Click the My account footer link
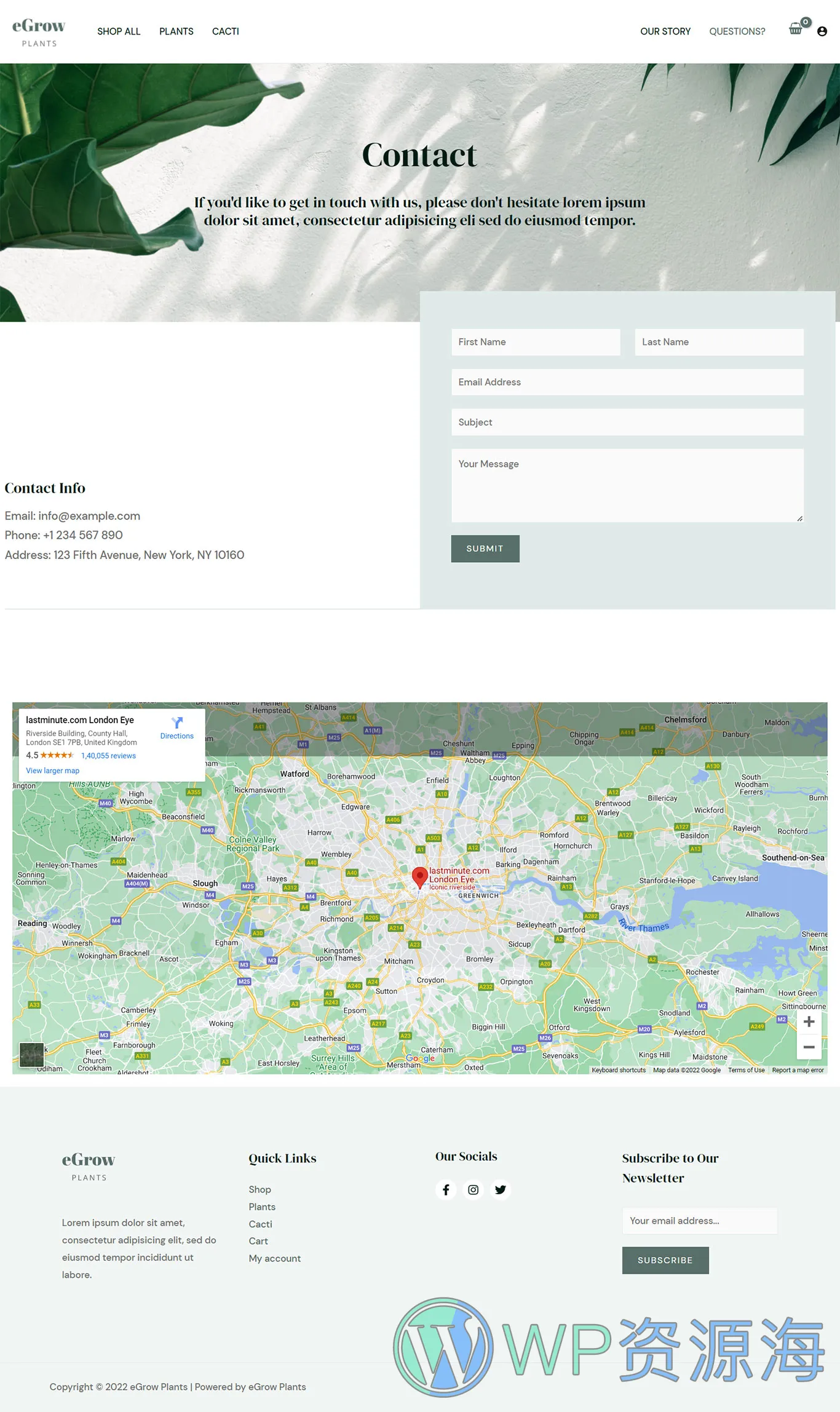The height and width of the screenshot is (1412, 840). tap(274, 1258)
